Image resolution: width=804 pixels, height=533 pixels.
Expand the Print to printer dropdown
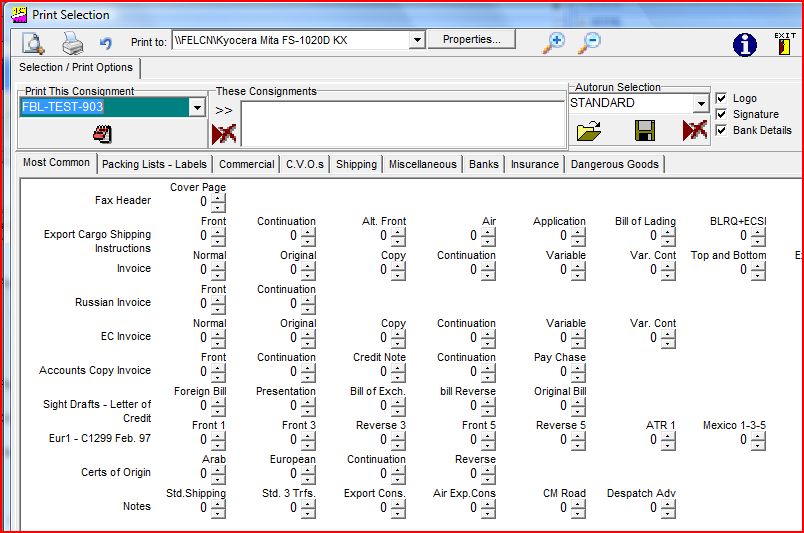(x=417, y=40)
